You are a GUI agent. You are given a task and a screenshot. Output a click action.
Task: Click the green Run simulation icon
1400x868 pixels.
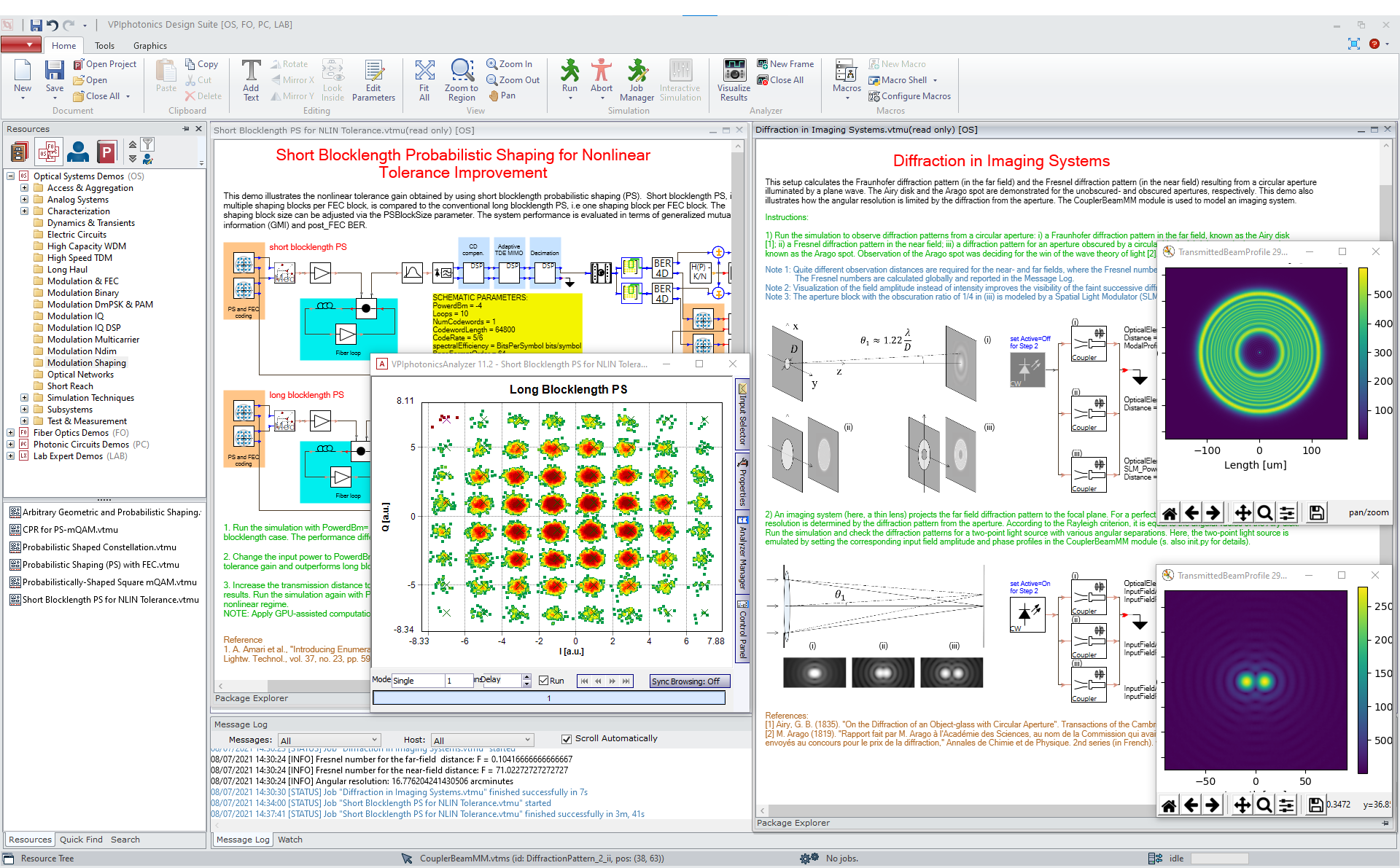569,71
